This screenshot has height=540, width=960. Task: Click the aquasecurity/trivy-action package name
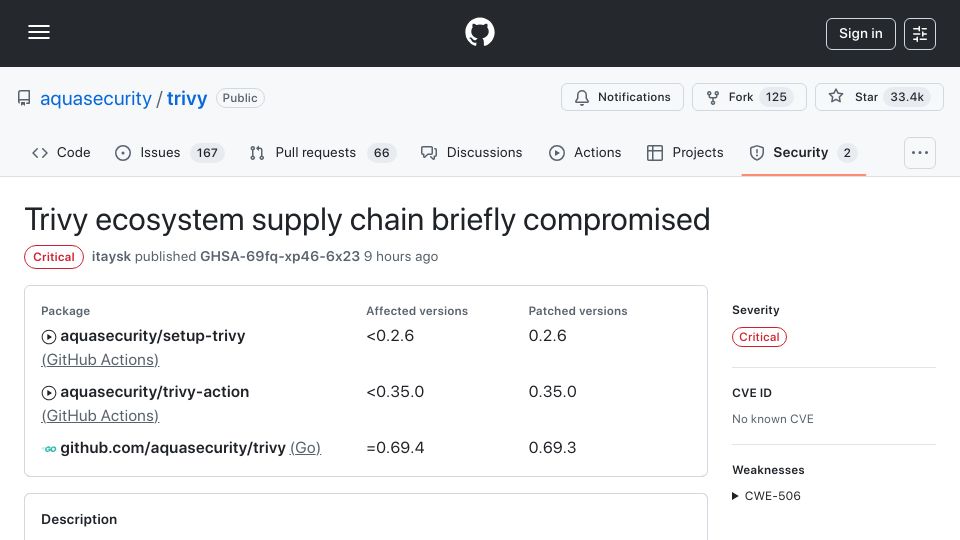[154, 392]
